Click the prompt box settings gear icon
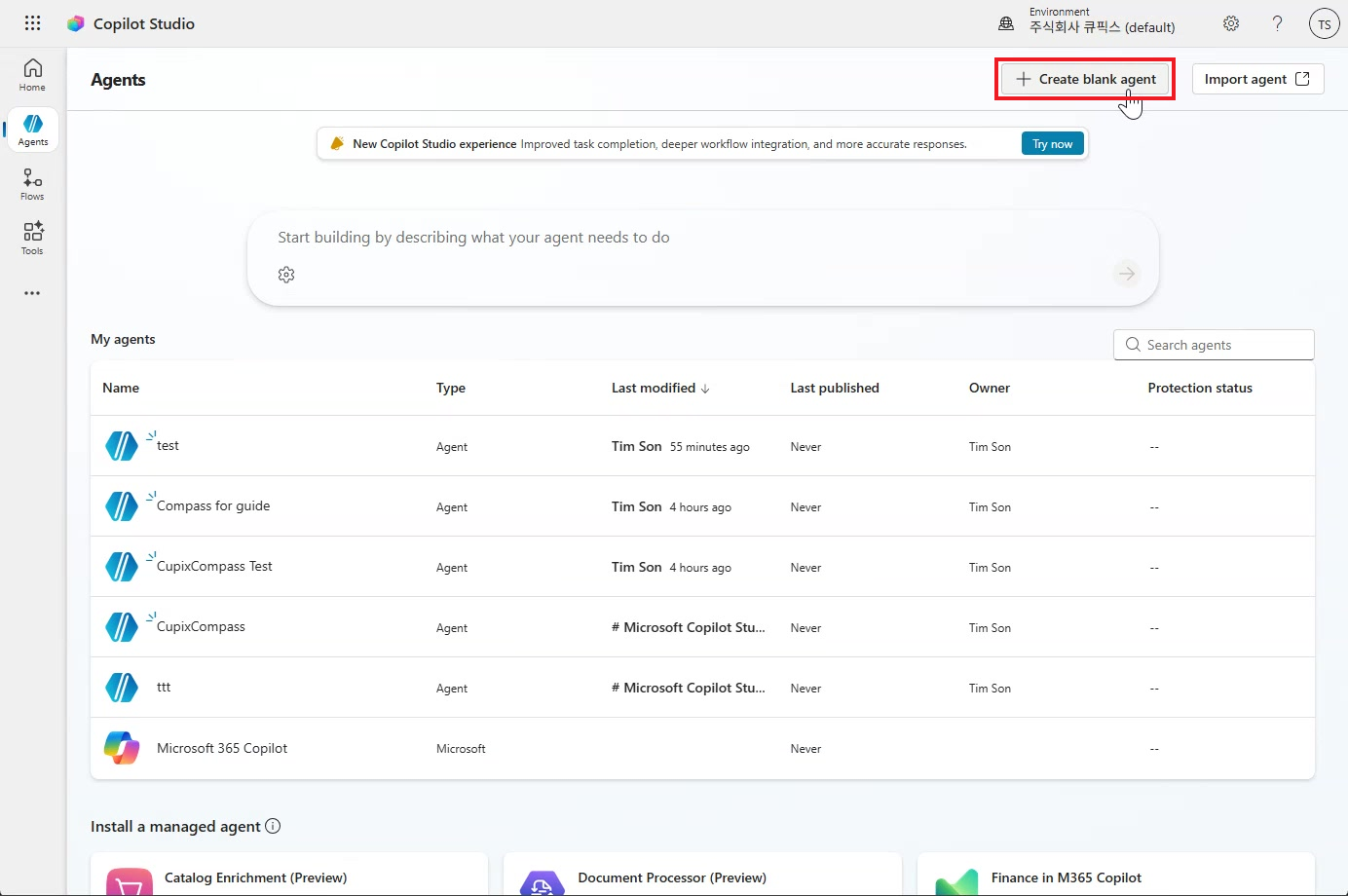The width and height of the screenshot is (1348, 896). [x=286, y=275]
